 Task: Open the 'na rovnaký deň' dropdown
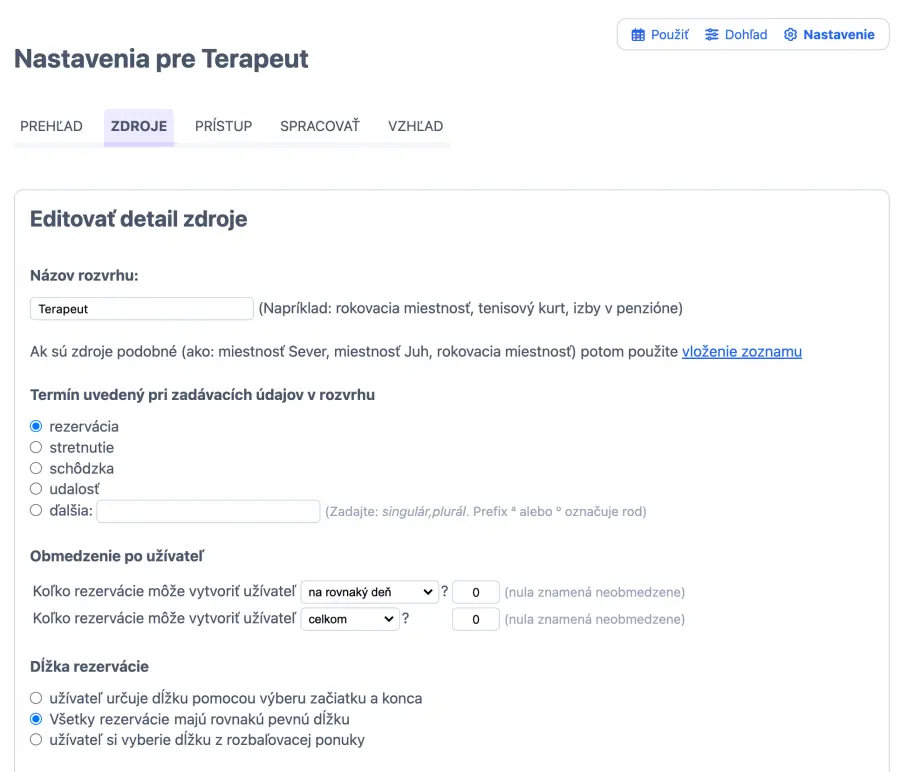click(369, 592)
